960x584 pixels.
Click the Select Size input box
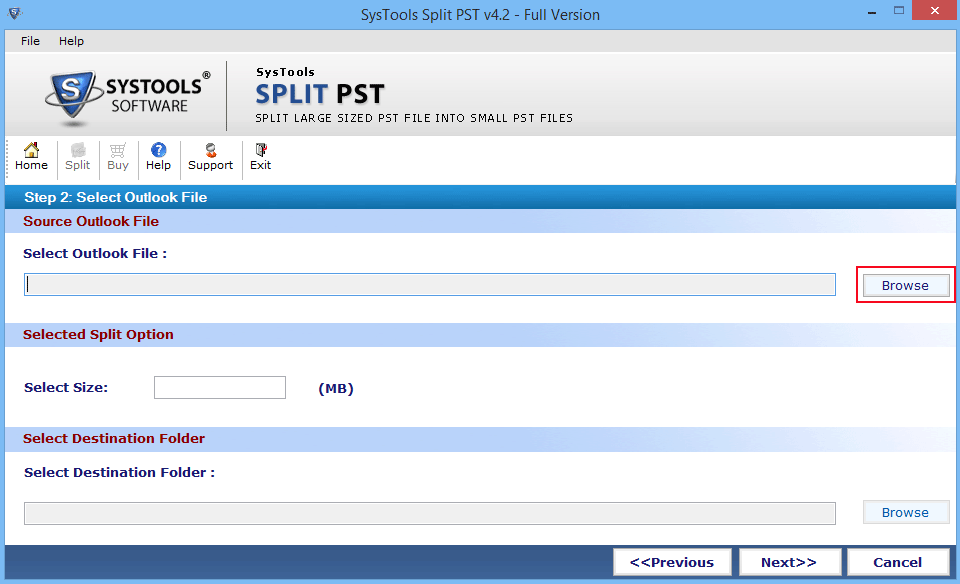[x=220, y=387]
